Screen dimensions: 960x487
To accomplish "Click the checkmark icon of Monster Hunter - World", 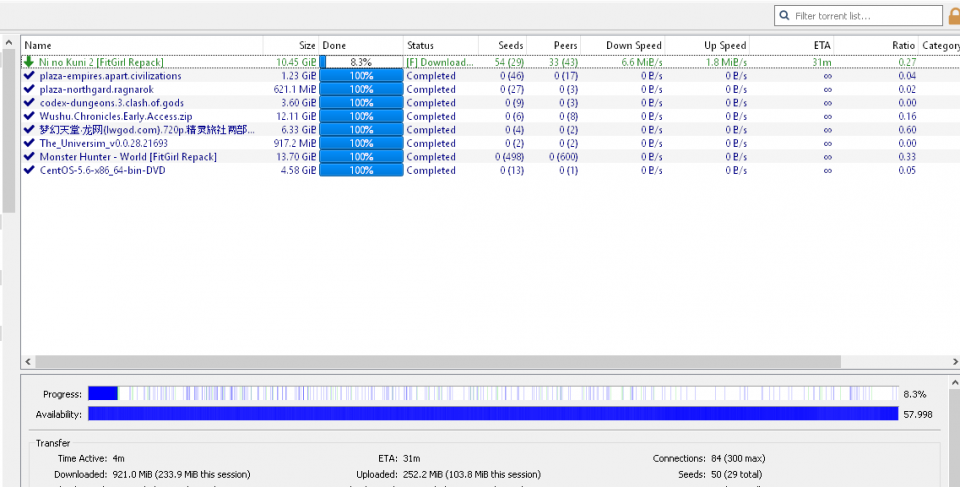I will pyautogui.click(x=29, y=156).
